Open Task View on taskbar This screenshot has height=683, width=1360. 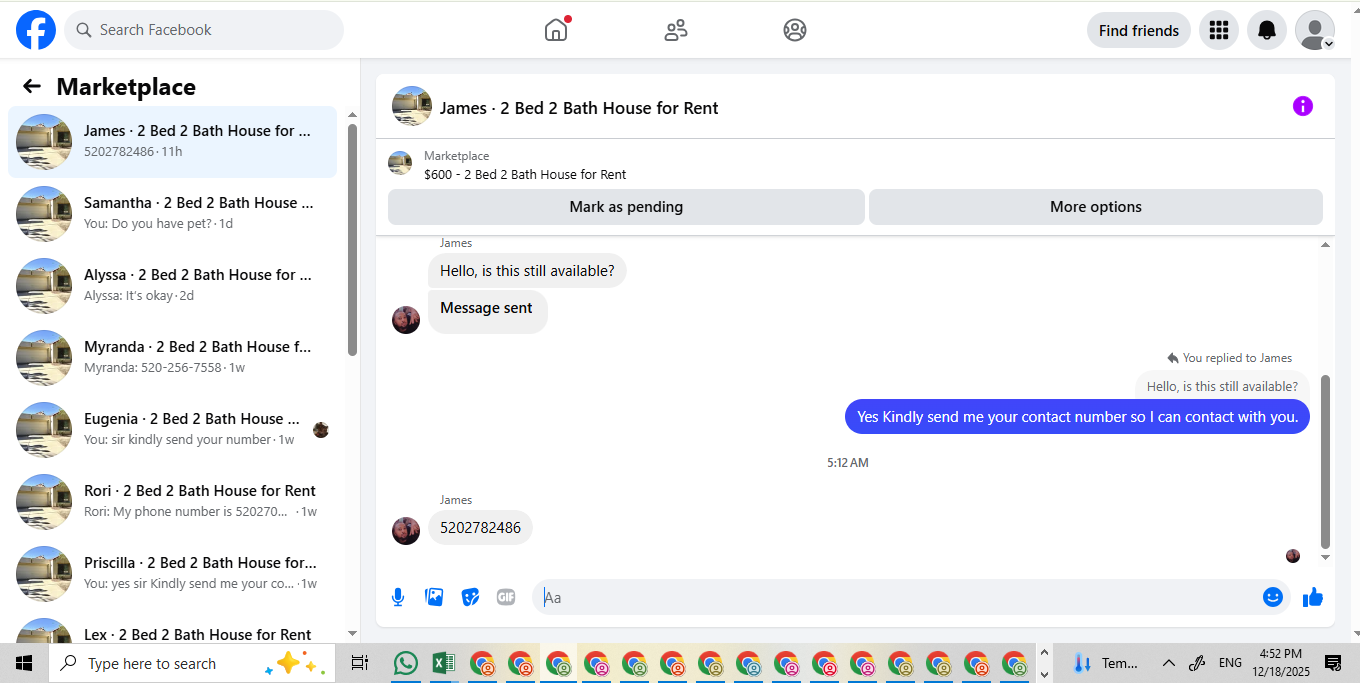360,663
